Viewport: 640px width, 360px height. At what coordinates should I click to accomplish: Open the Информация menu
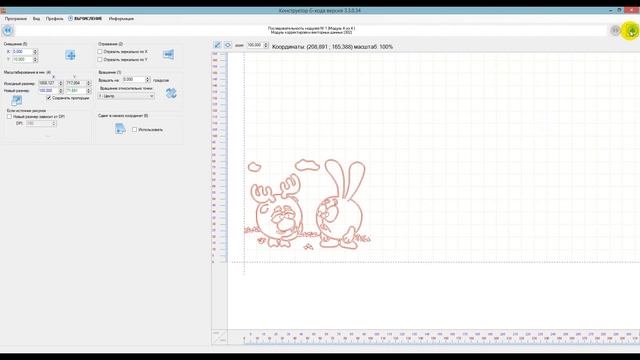click(121, 19)
